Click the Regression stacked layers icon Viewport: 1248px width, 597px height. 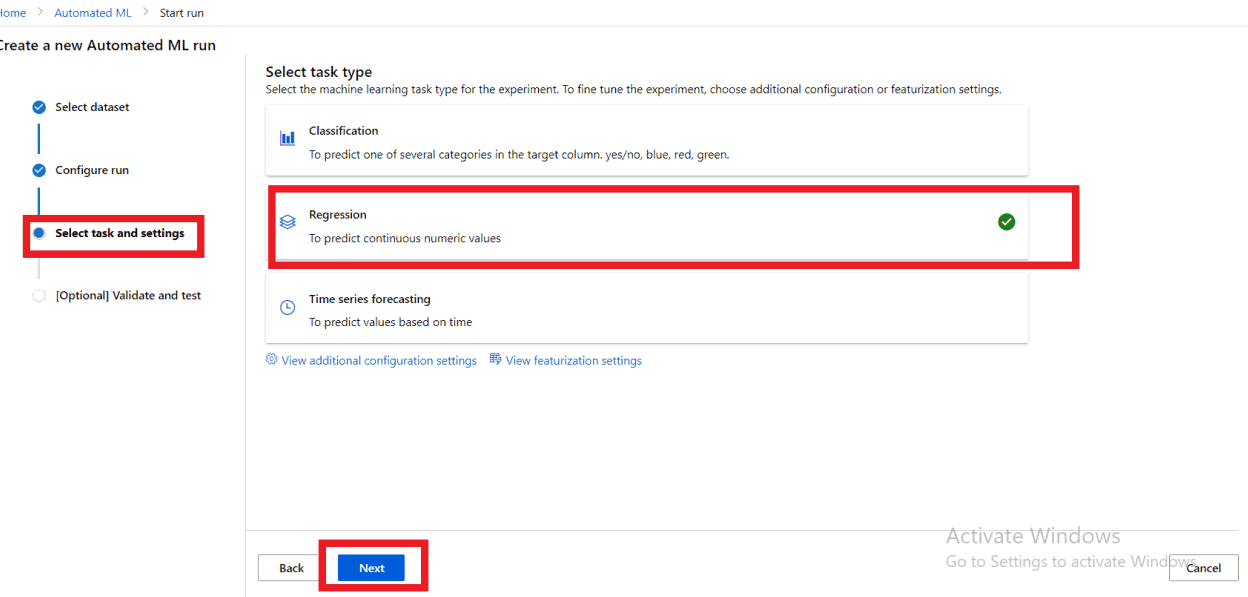[x=287, y=223]
